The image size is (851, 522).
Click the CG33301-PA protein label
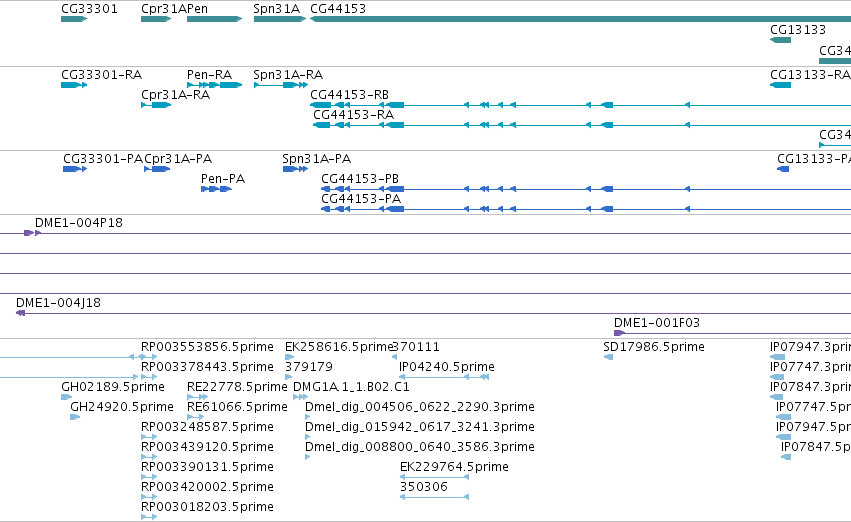[103, 158]
